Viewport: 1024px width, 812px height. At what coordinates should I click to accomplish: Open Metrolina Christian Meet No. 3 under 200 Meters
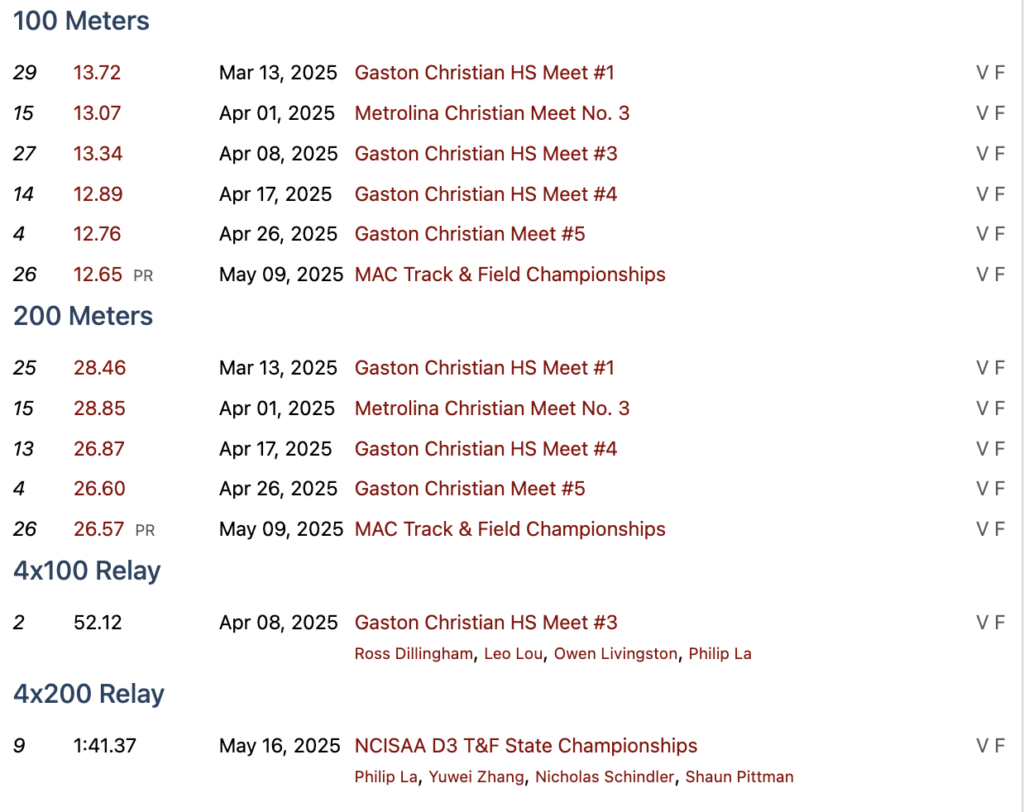tap(491, 408)
